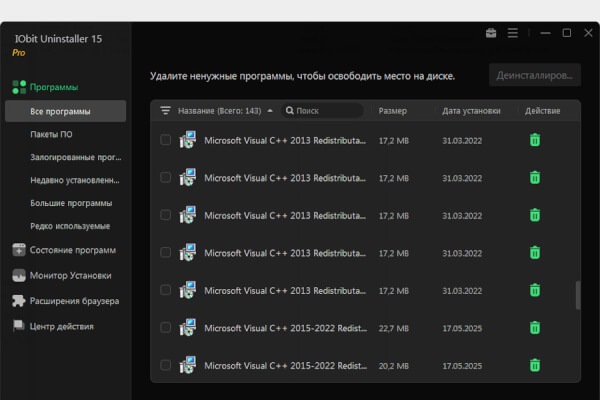Image resolution: width=600 pixels, height=400 pixels.
Task: Click the installer icon of the 20,2 MB entry
Action: click(x=188, y=365)
